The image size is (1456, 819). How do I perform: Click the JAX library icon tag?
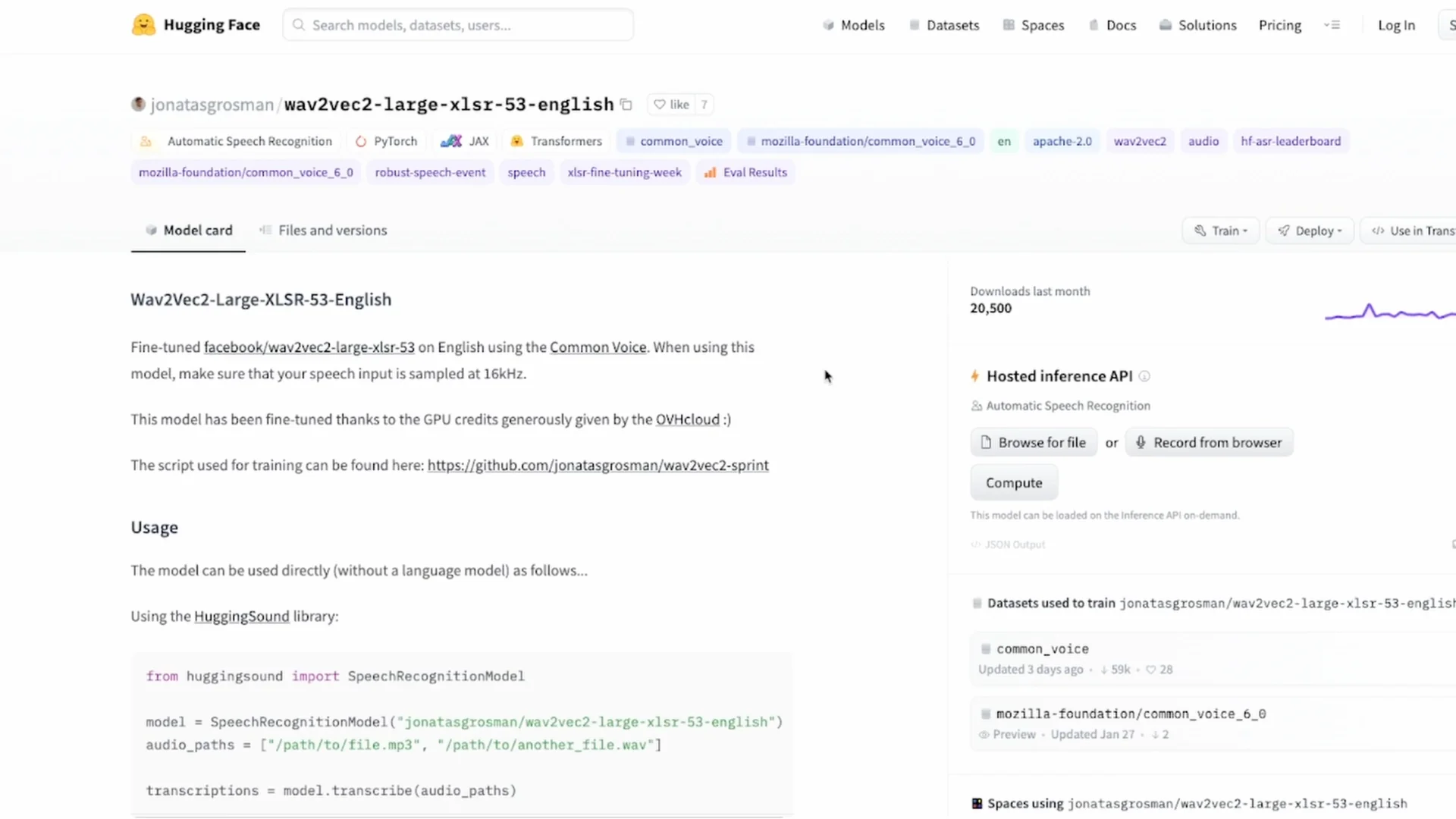click(x=452, y=141)
